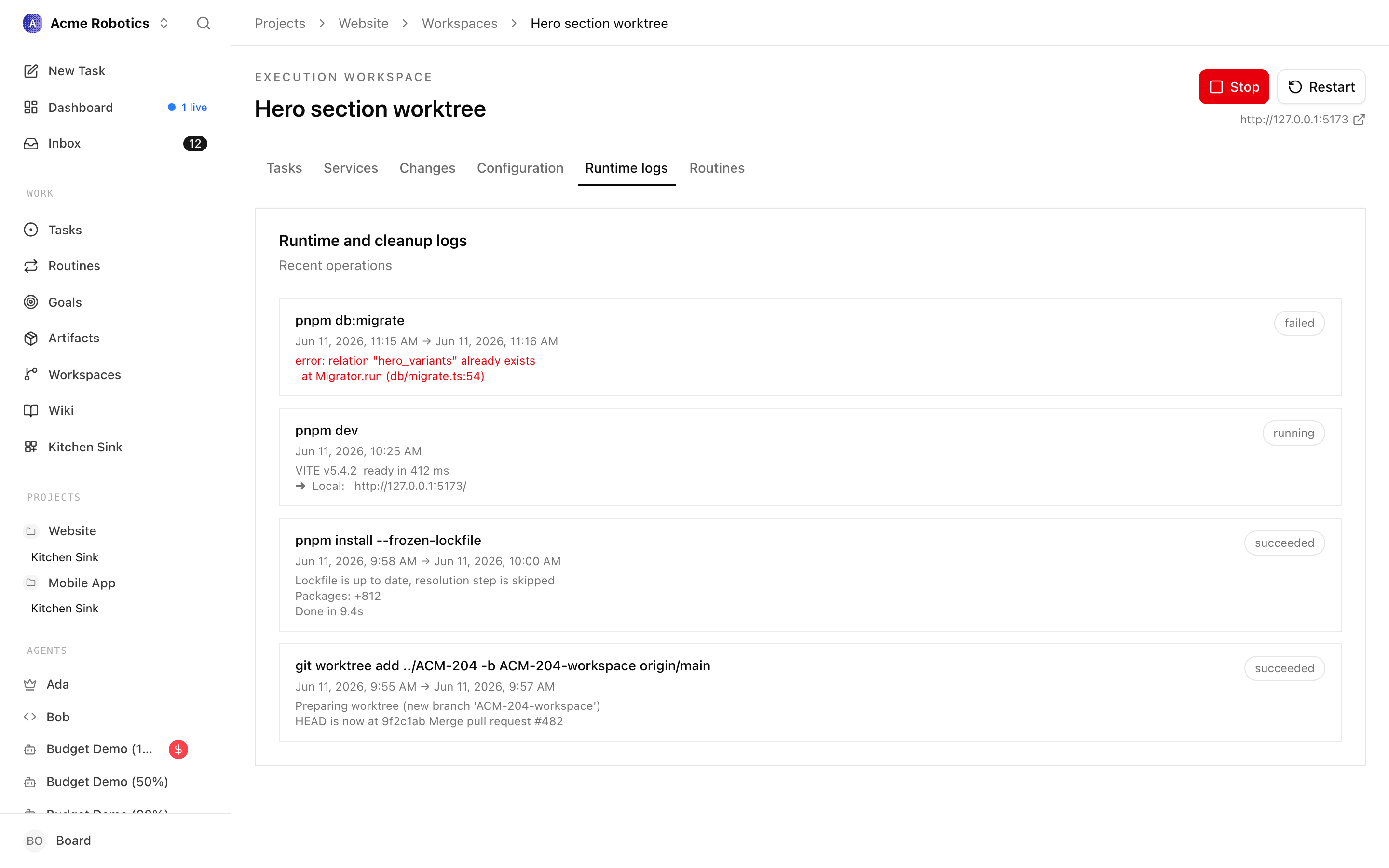
Task: Open Kitchen Sink under Mobile App project
Action: pos(65,609)
